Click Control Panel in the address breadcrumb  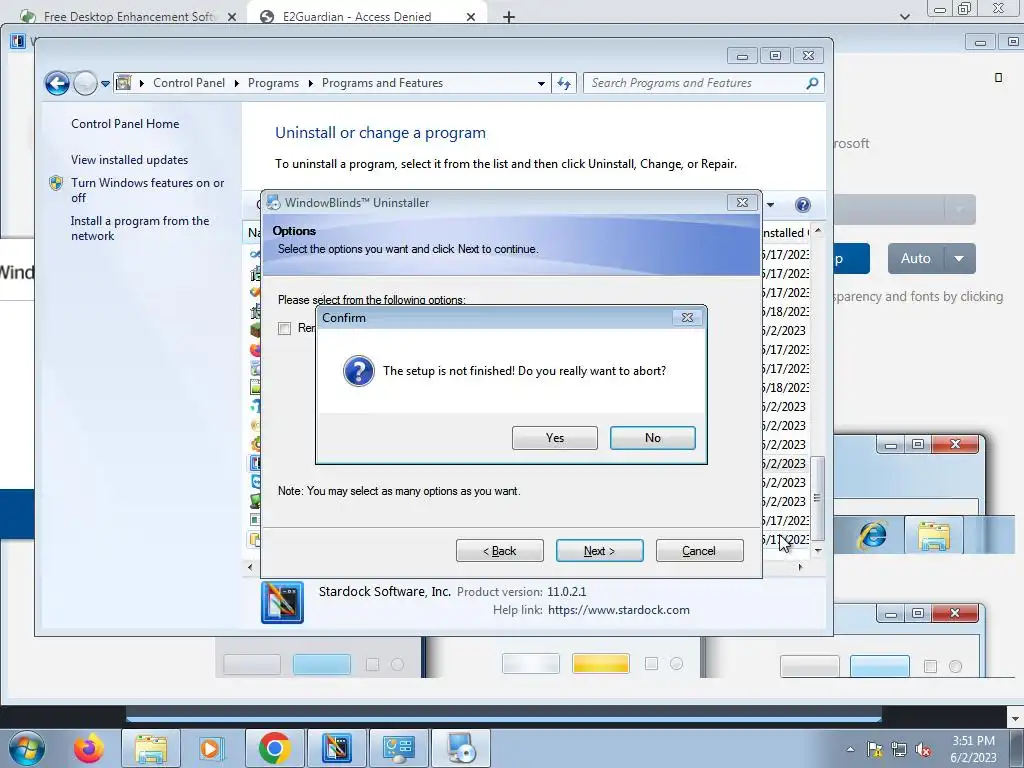[189, 83]
